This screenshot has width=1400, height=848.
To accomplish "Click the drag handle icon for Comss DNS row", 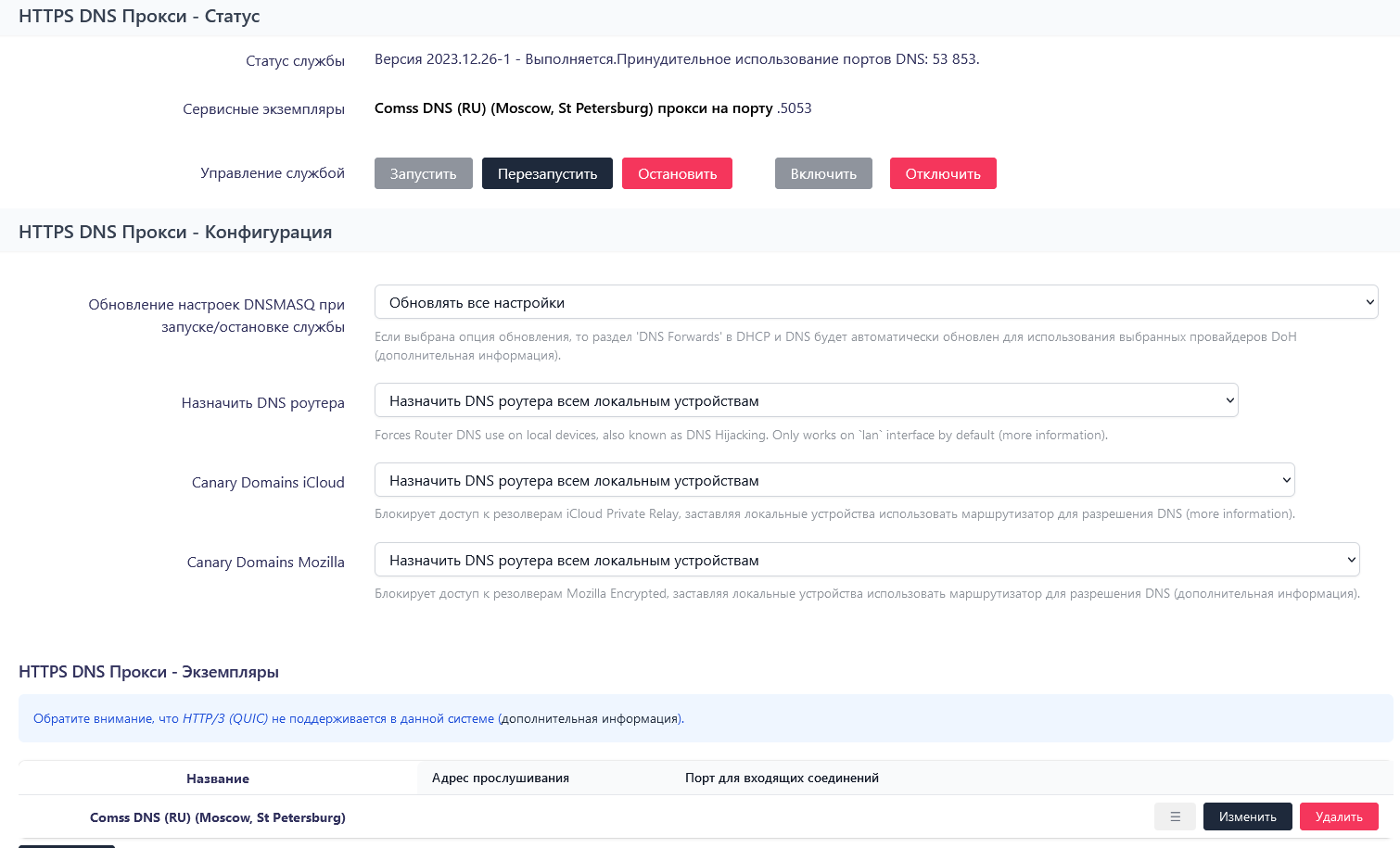I will (x=1175, y=816).
